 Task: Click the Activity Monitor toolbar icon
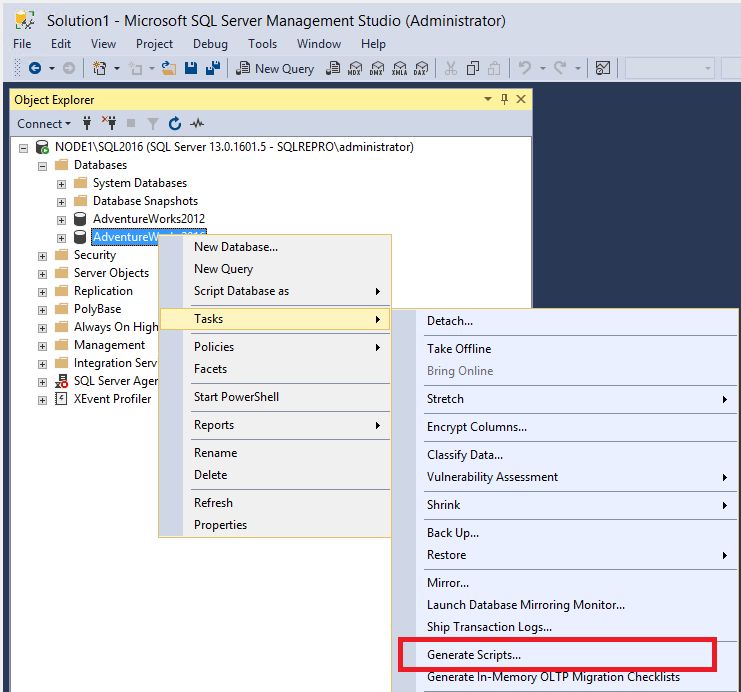[603, 69]
